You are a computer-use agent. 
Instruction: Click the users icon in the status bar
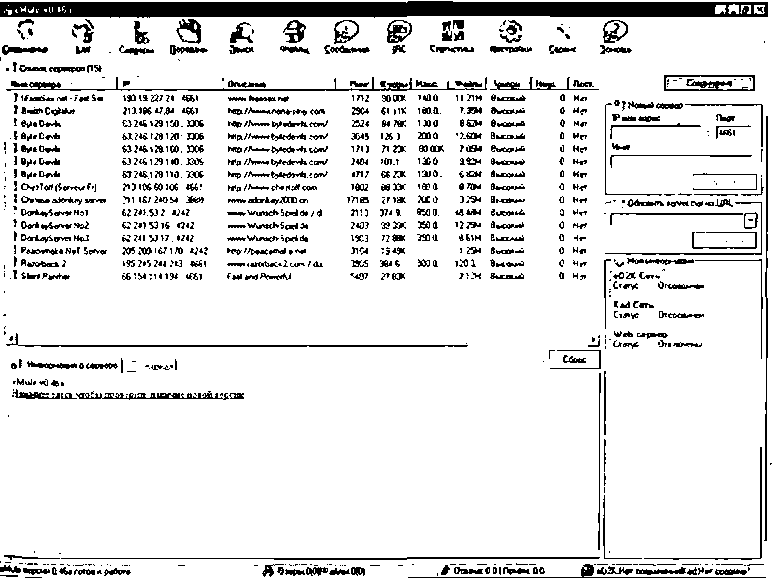[x=268, y=571]
